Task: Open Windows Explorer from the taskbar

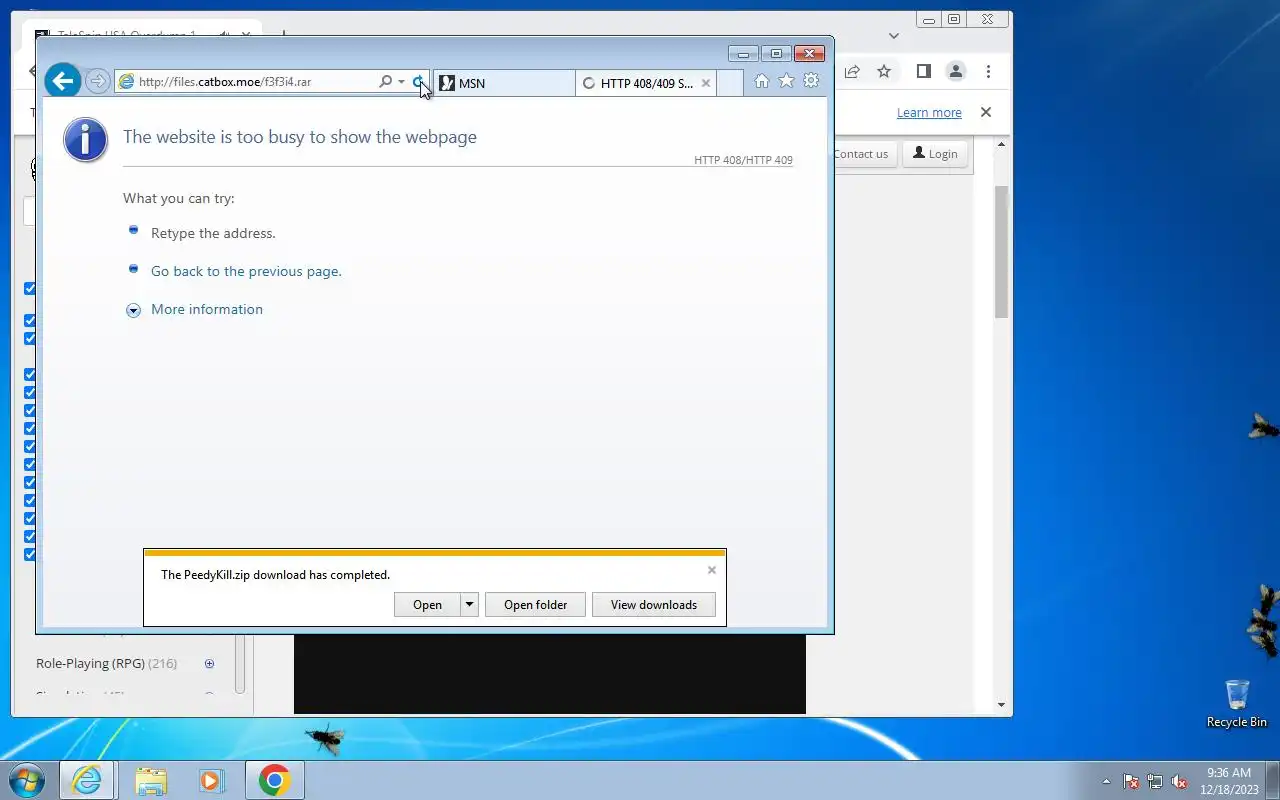Action: pos(150,780)
